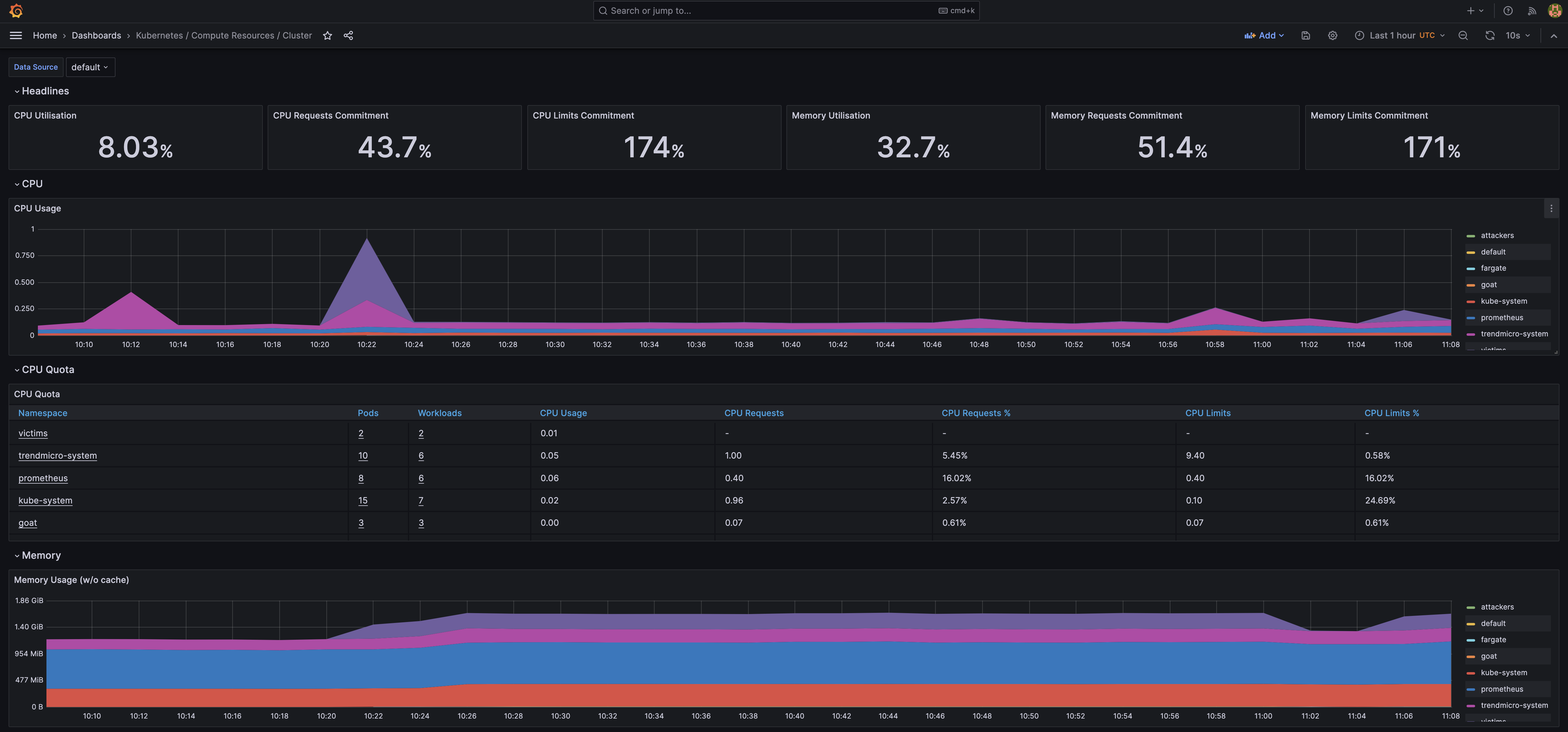Open the help question mark menu

[1508, 11]
